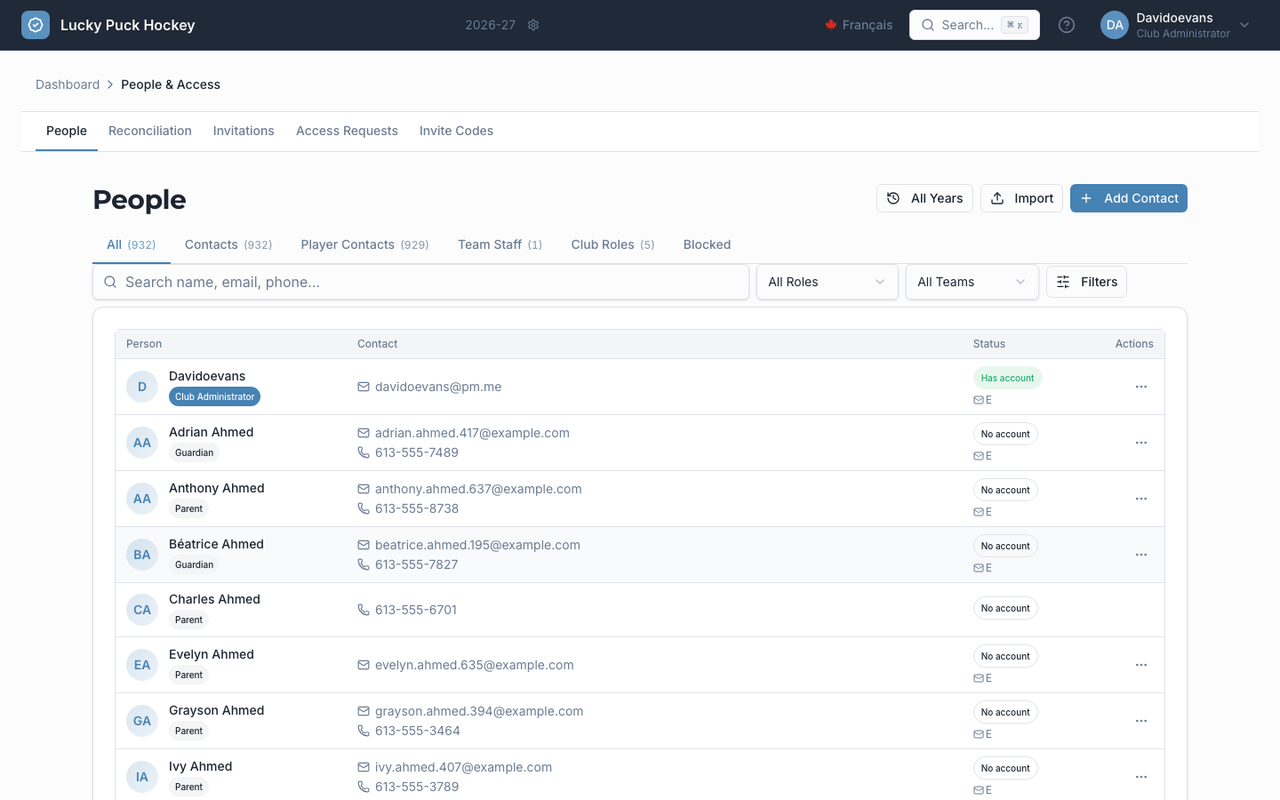Click the Contact column header
Image resolution: width=1280 pixels, height=800 pixels.
click(377, 344)
